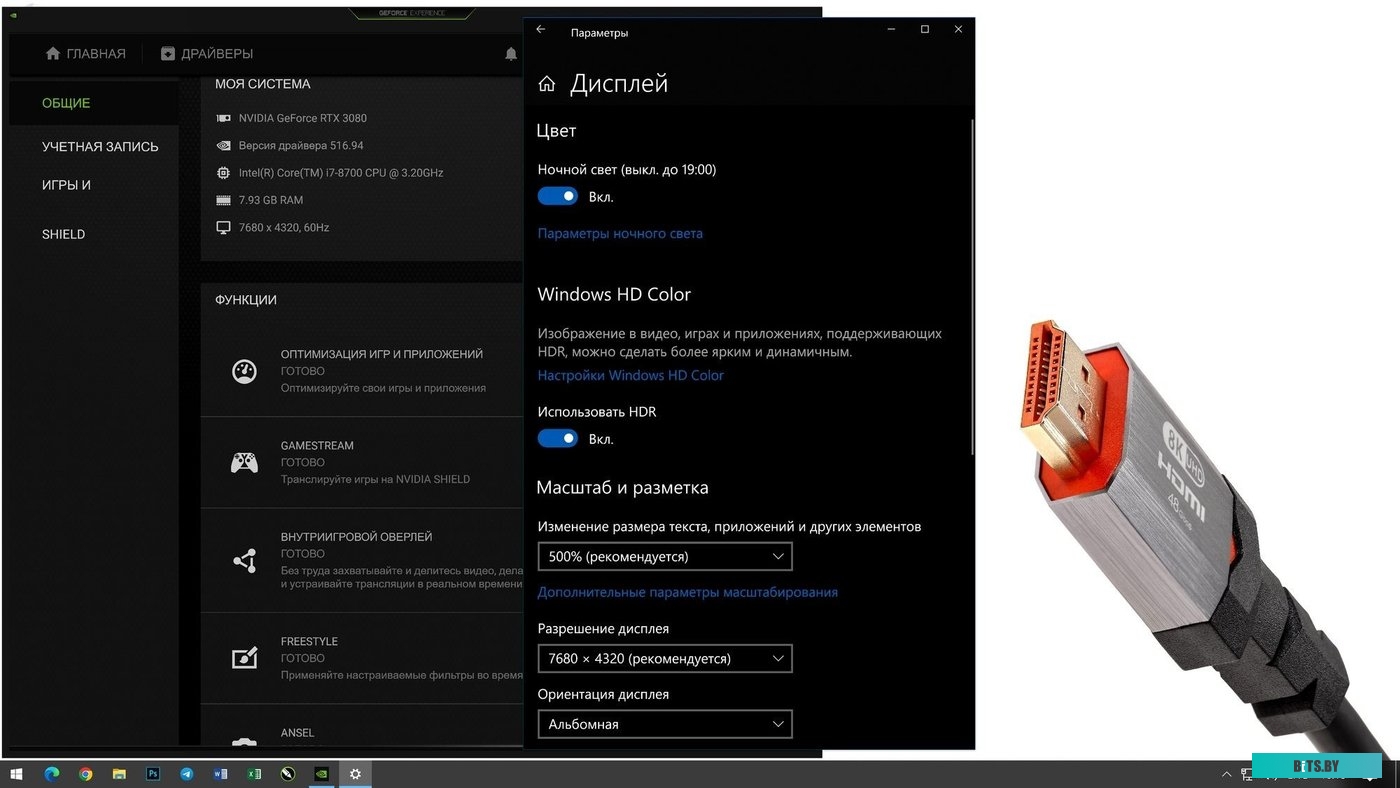Launch Photoshop from the taskbar
The width and height of the screenshot is (1400, 788).
[153, 774]
